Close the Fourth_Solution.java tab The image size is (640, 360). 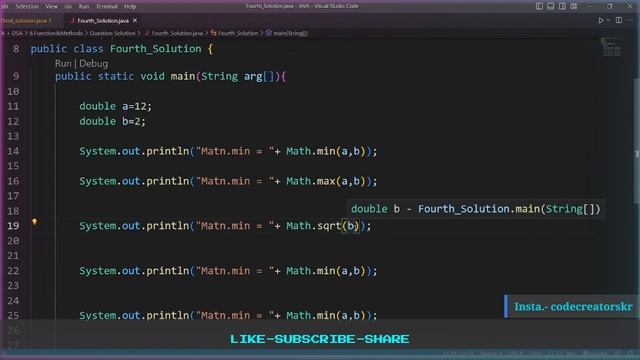click(x=135, y=20)
